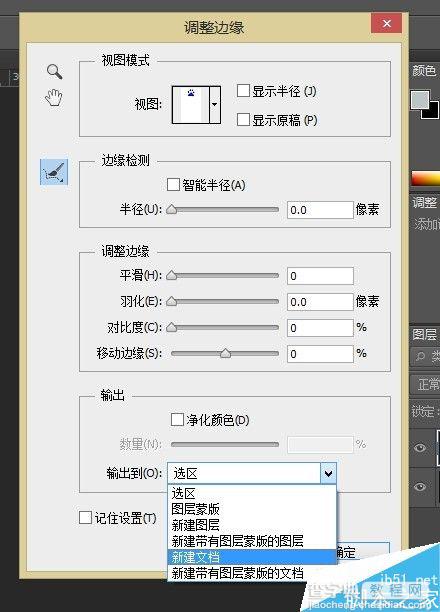Enable the 显示原稿 (P) checkbox
Viewport: 440px width, 612px height.
[x=243, y=119]
